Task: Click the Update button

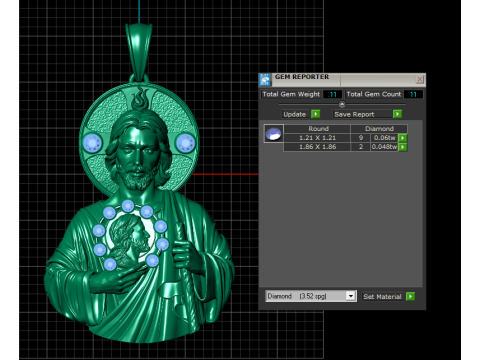Action: tap(295, 114)
